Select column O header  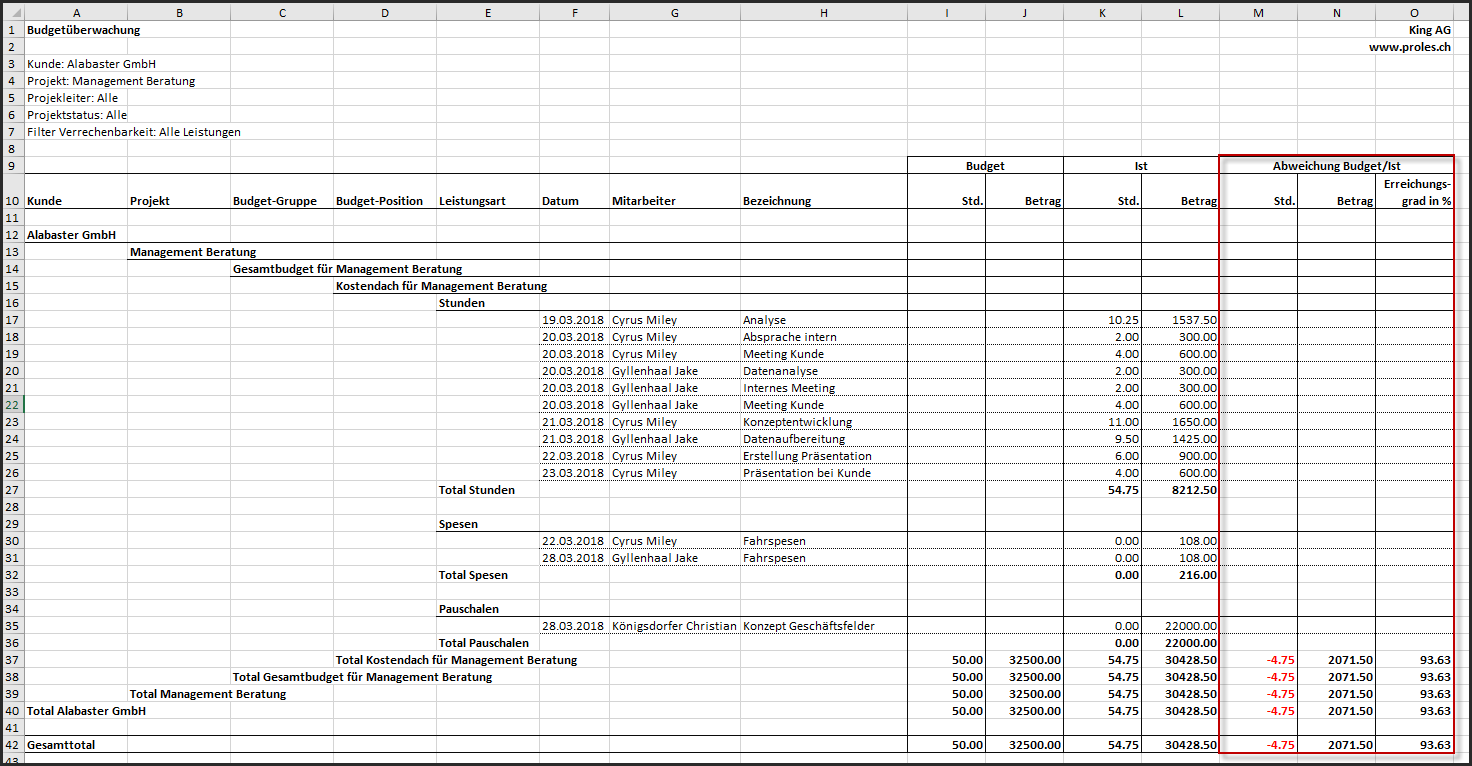point(1414,12)
